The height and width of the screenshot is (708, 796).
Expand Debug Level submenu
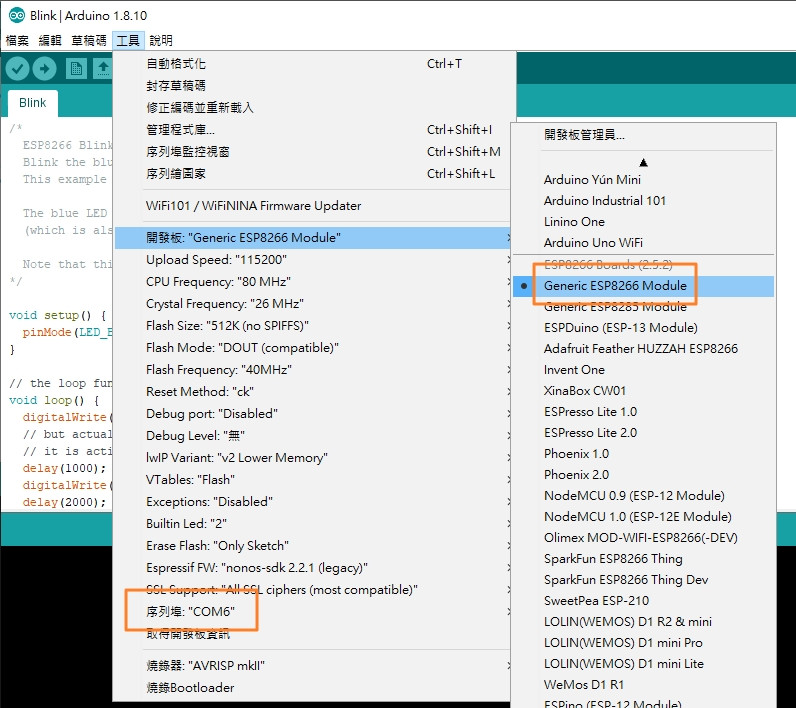click(311, 435)
